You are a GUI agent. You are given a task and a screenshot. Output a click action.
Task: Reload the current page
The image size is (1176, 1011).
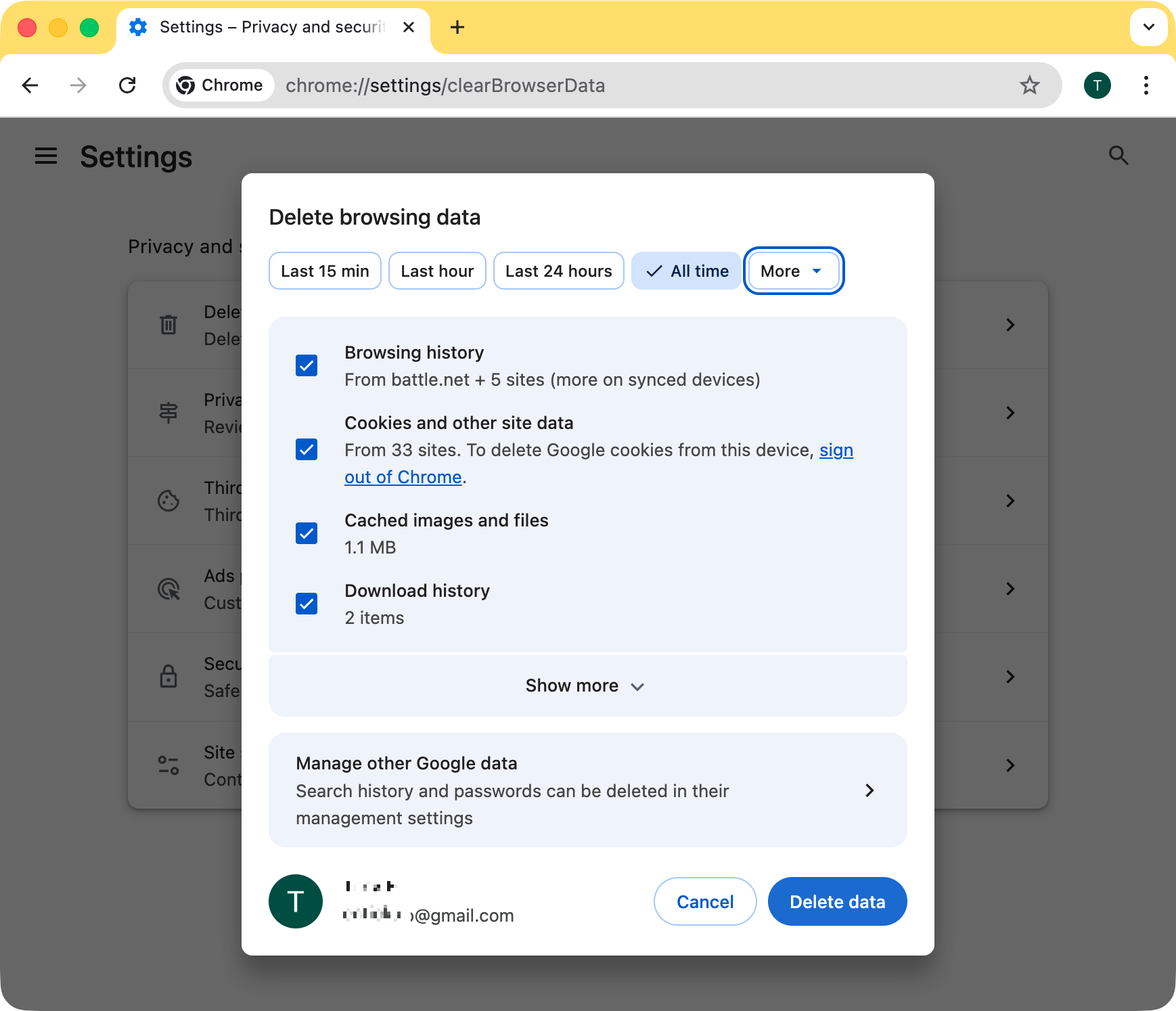pos(128,85)
